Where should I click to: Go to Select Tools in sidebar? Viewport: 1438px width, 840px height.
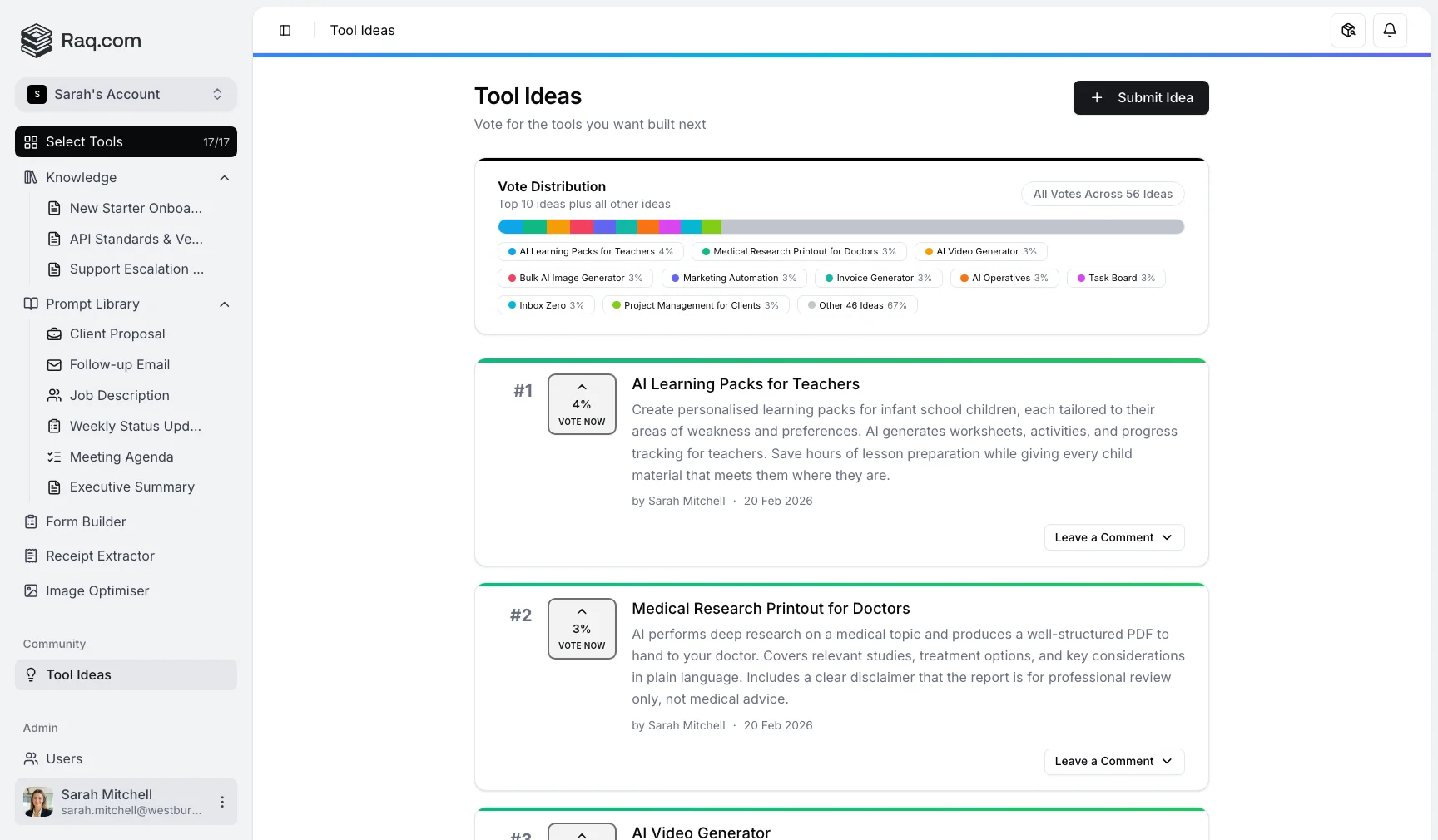pos(126,142)
